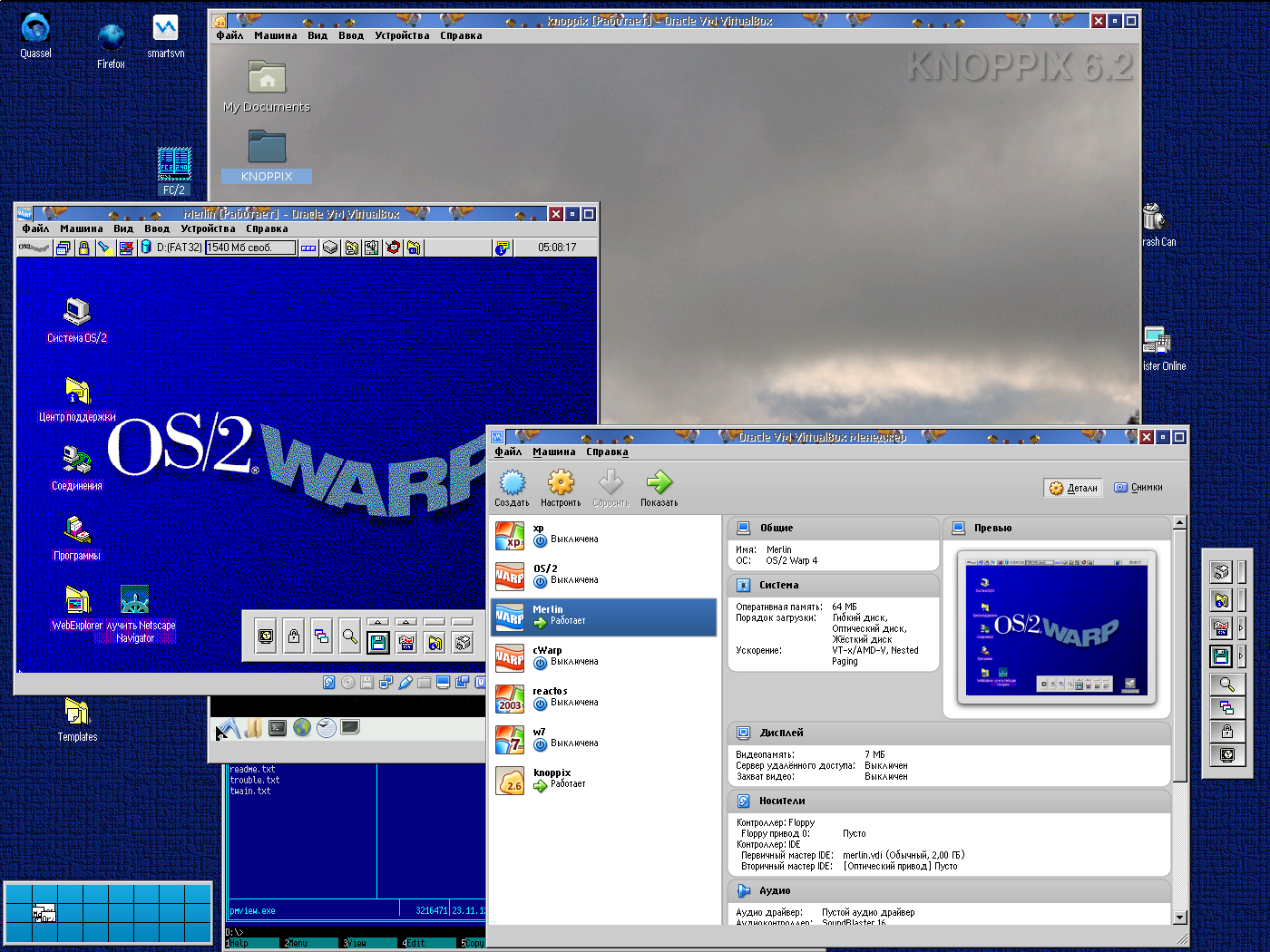
Task: Click scroll-down arrow in VM details pane
Action: (1179, 917)
